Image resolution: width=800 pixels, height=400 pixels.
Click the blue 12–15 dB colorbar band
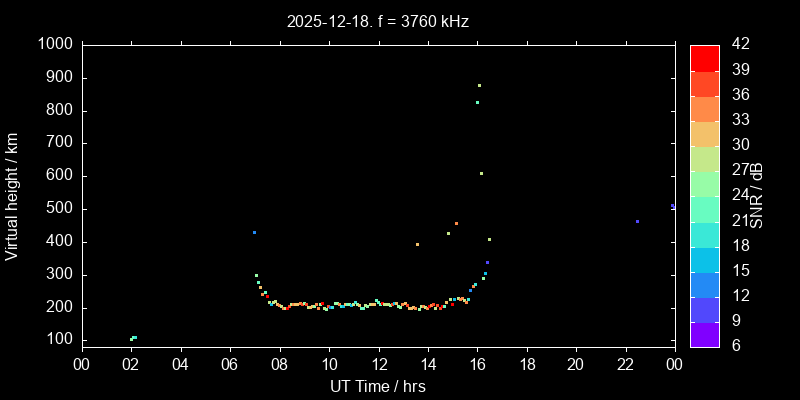[705, 283]
